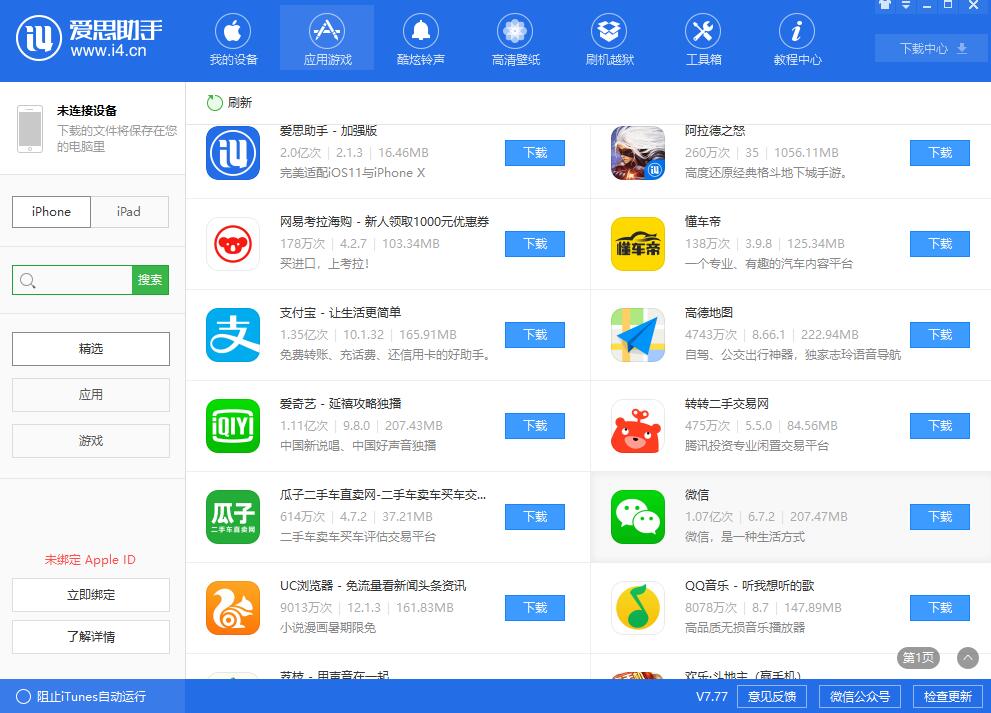
Task: Click 立即绑定 to bind Apple ID
Action: (91, 595)
